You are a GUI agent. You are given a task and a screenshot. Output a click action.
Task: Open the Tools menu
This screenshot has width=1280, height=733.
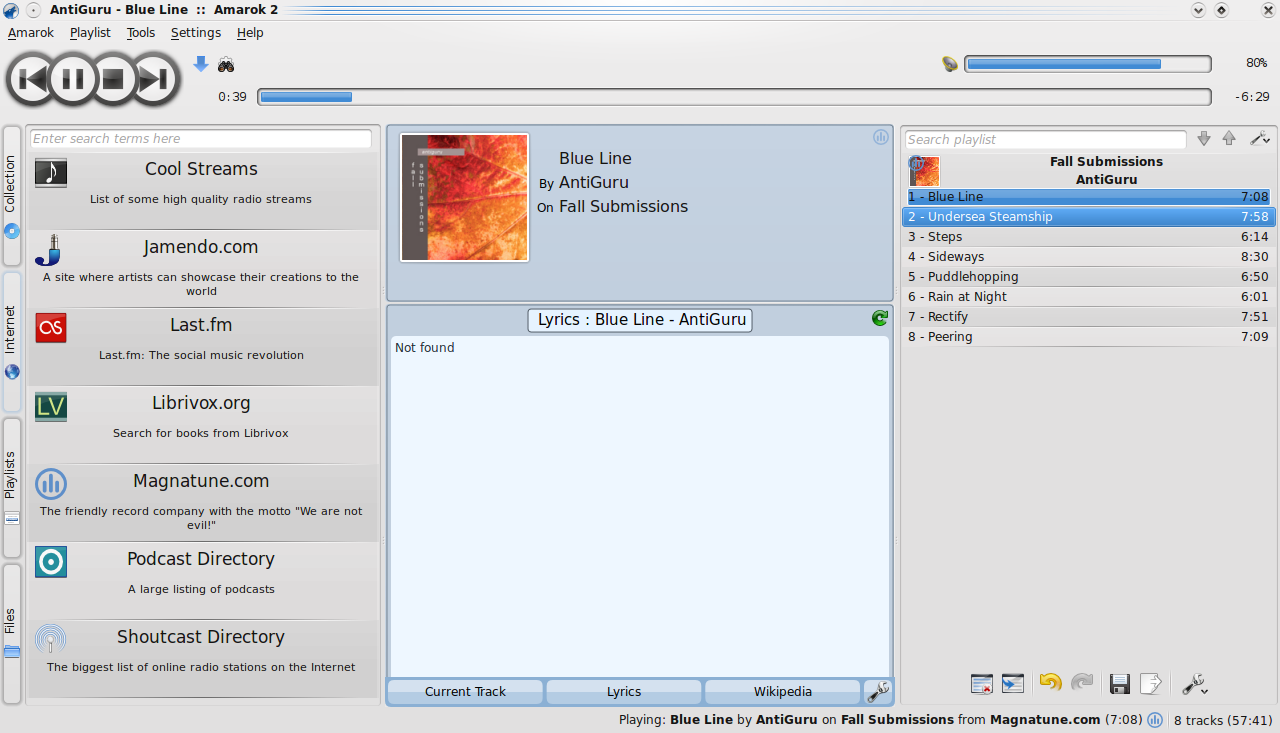141,32
